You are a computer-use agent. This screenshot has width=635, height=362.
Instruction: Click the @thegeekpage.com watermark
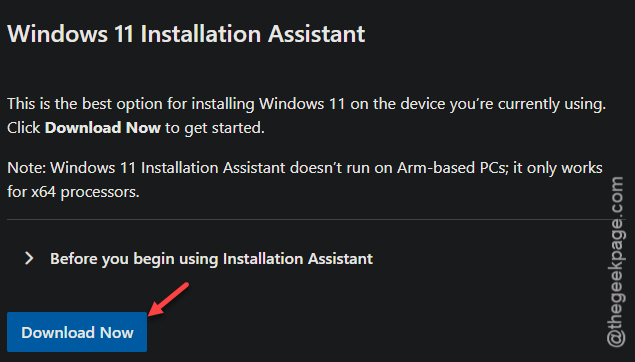click(616, 262)
